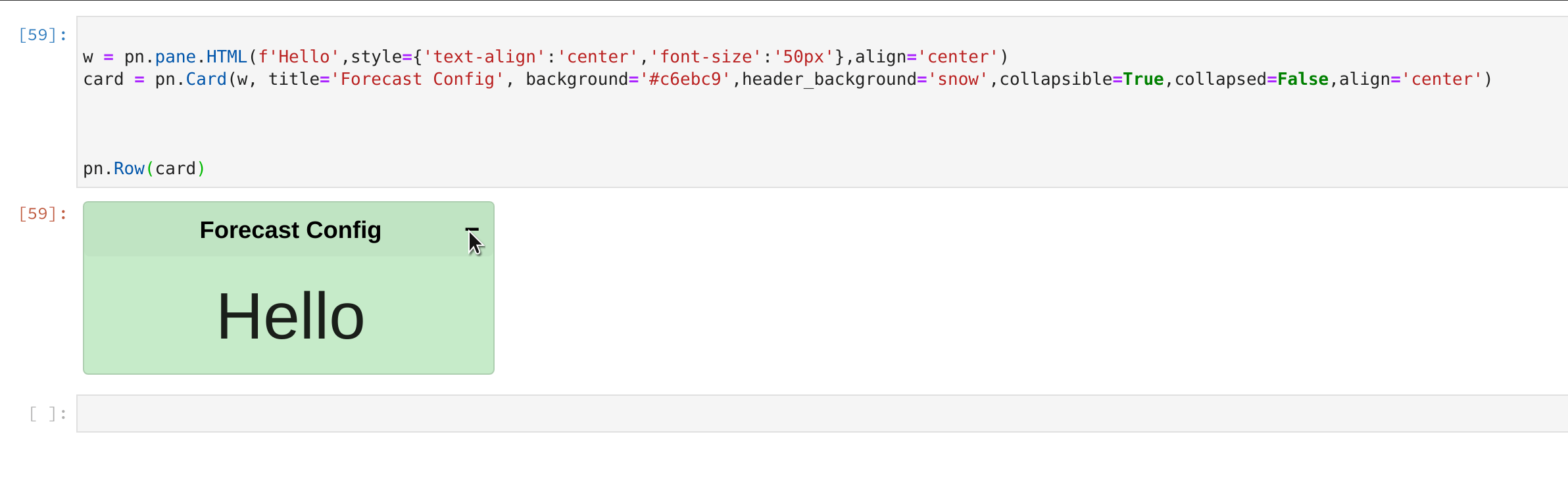Click the '#c6ebc9' background color value

pyautogui.click(x=685, y=79)
